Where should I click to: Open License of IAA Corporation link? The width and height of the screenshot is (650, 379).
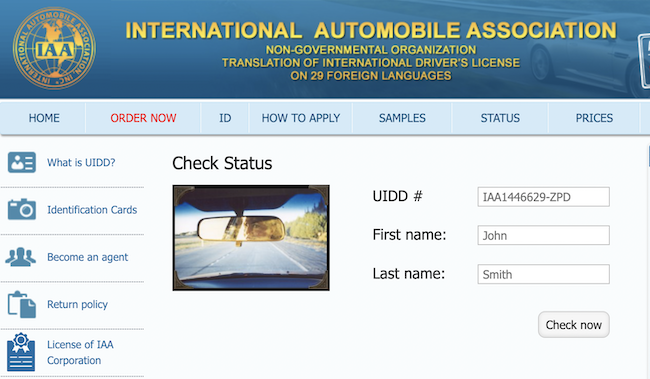(80, 352)
